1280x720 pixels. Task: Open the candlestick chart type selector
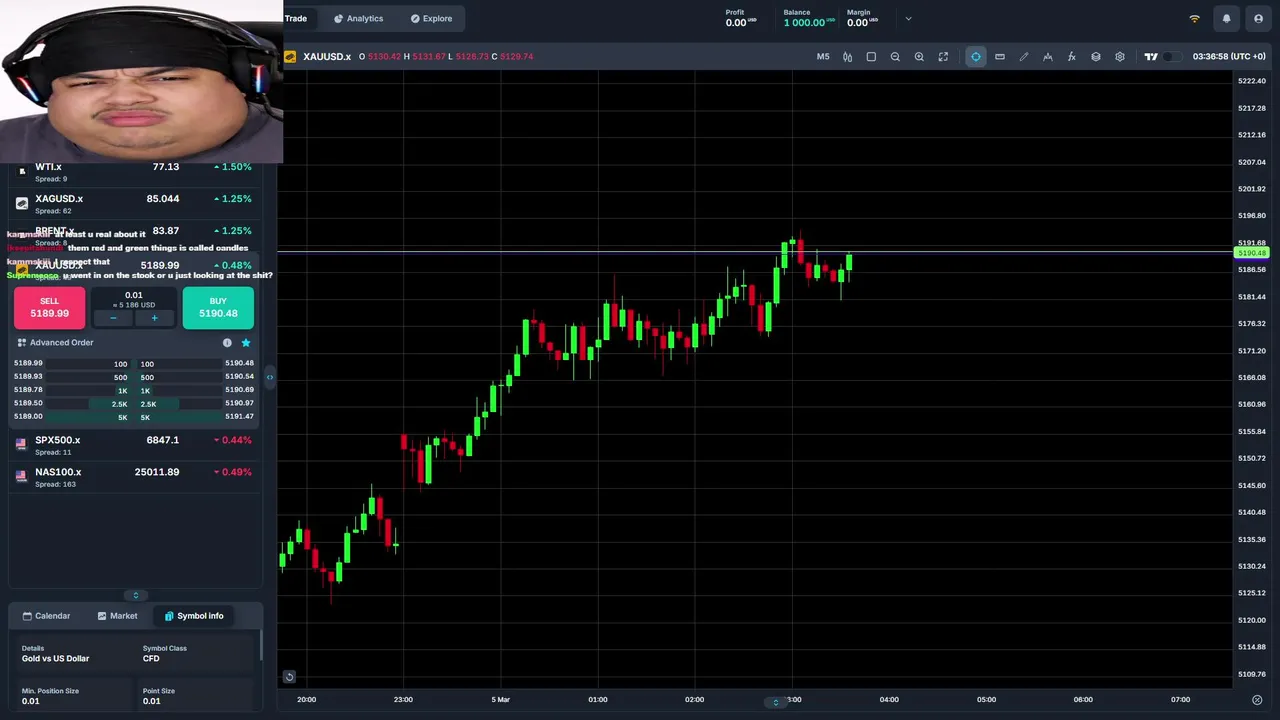(847, 57)
